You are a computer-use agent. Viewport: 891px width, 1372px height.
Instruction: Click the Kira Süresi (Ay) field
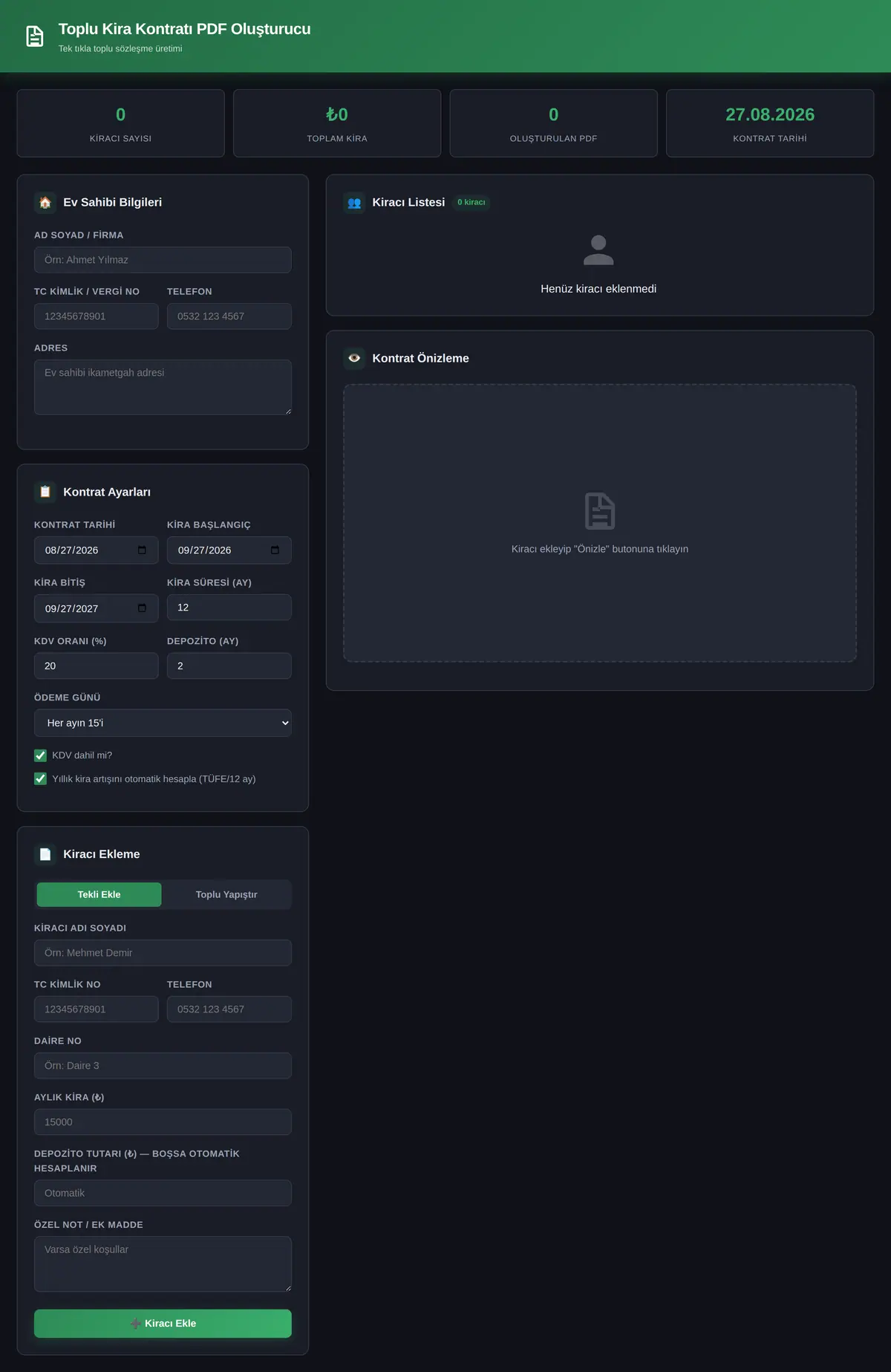(x=229, y=608)
